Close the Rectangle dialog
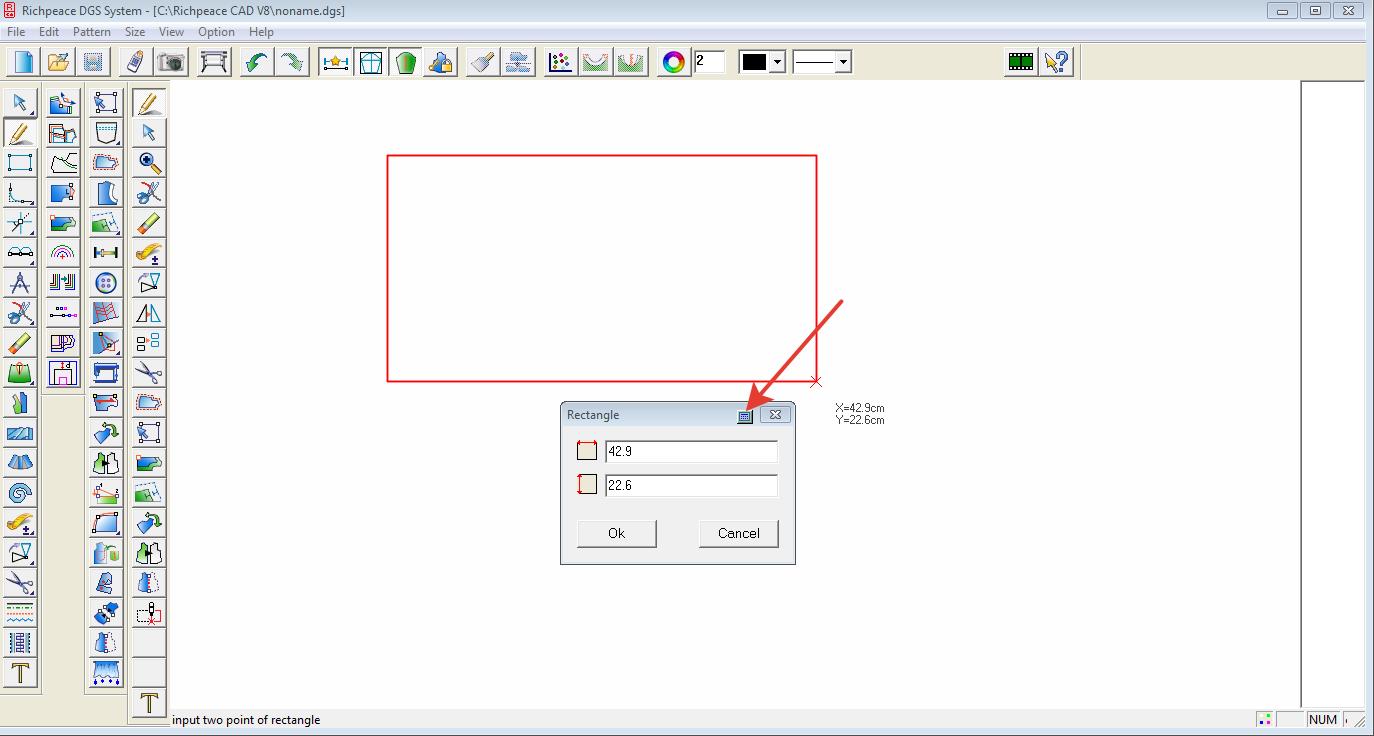This screenshot has height=736, width=1374. coord(775,415)
